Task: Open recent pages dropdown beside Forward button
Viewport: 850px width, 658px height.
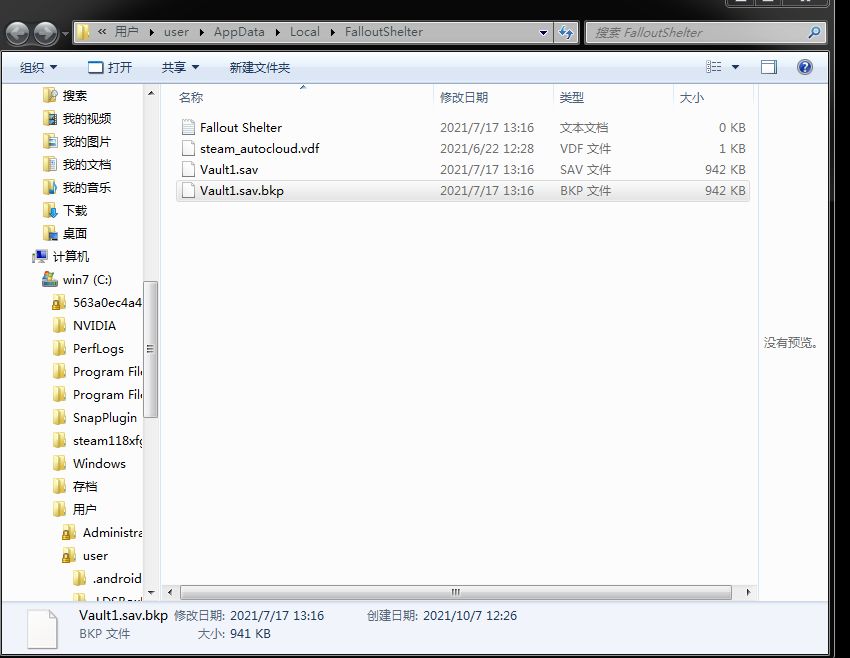Action: (x=65, y=34)
